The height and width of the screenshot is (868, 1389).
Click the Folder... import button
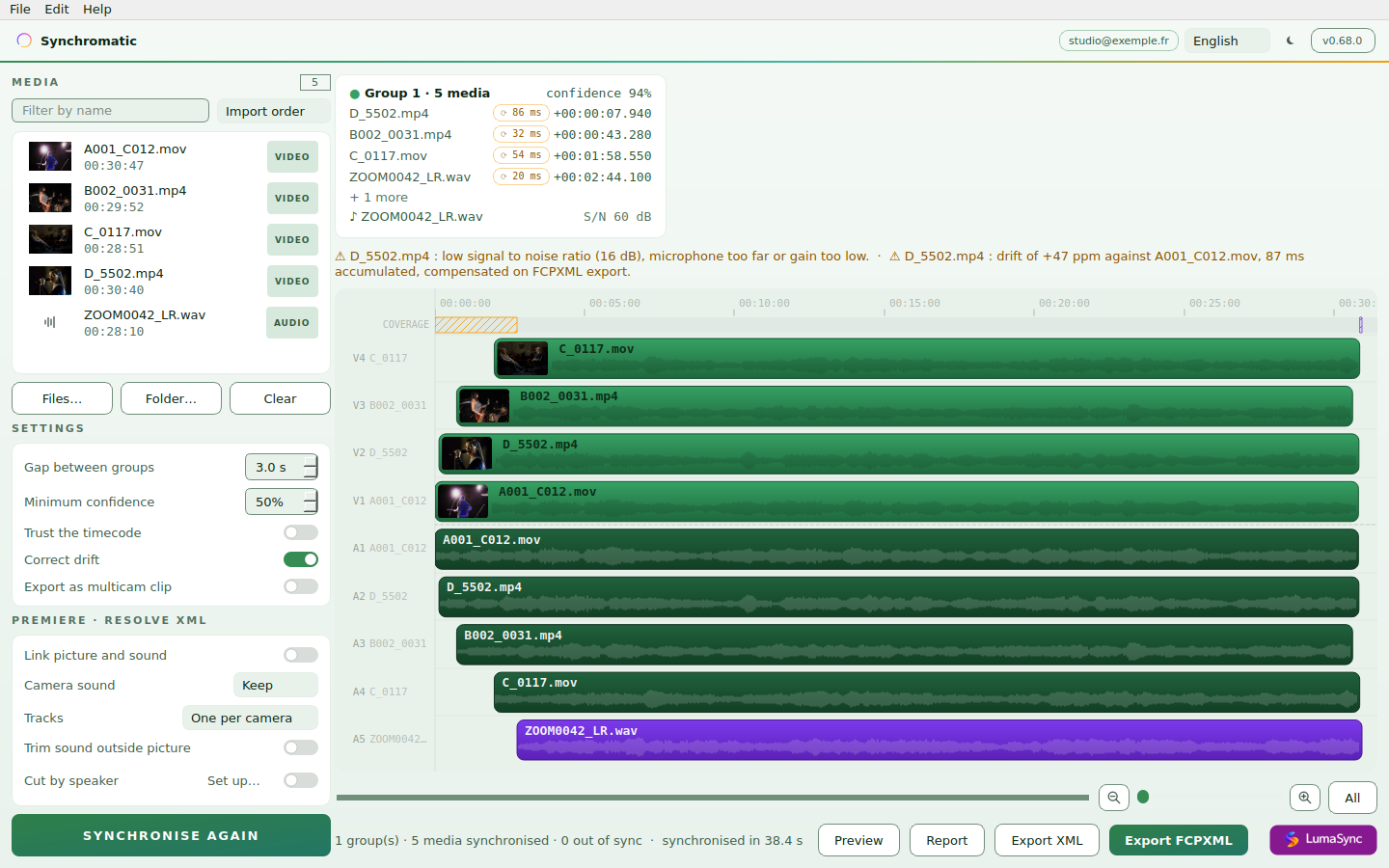pyautogui.click(x=171, y=398)
